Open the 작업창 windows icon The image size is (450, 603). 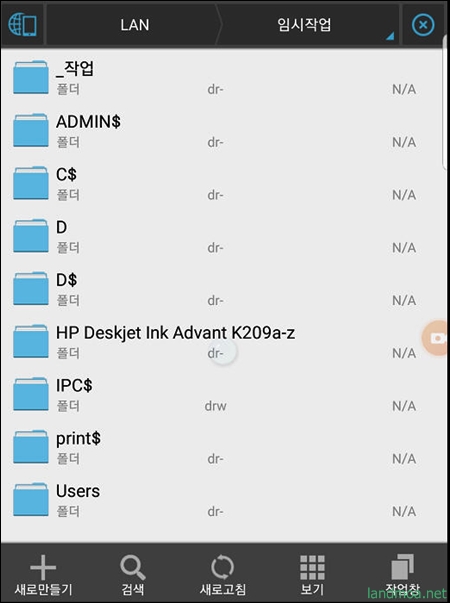pos(402,566)
